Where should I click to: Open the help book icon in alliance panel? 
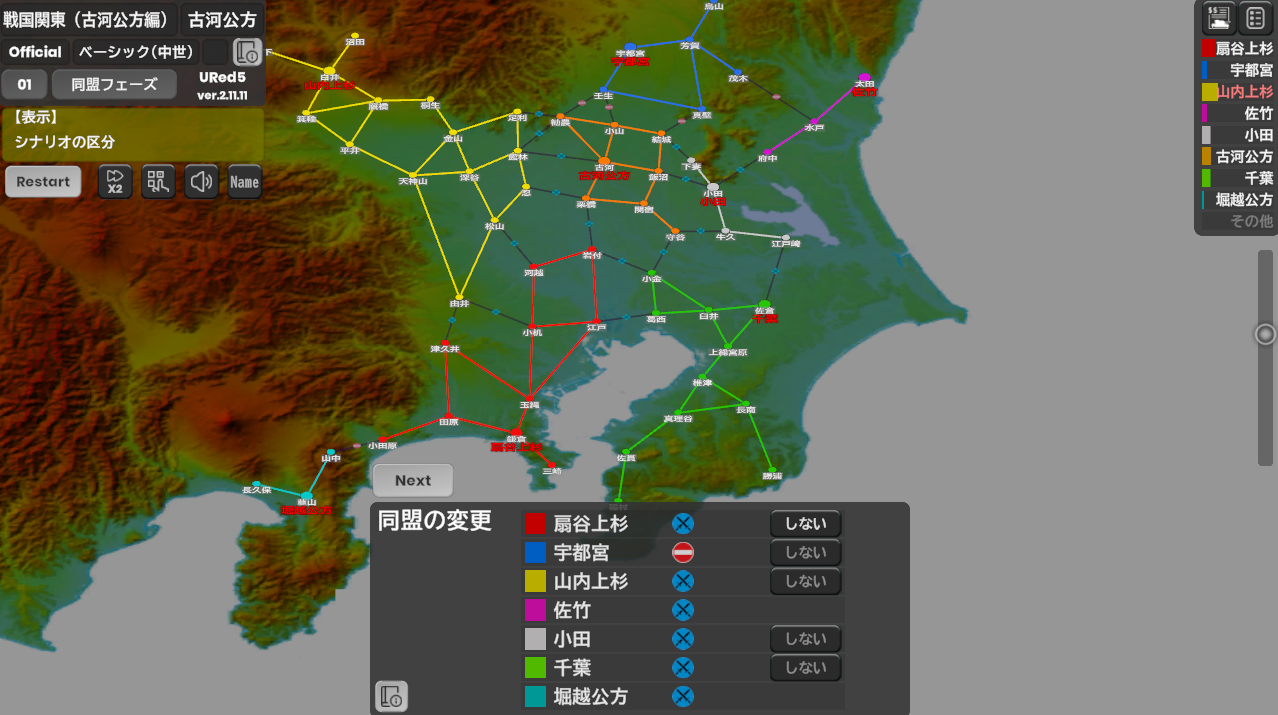[391, 696]
